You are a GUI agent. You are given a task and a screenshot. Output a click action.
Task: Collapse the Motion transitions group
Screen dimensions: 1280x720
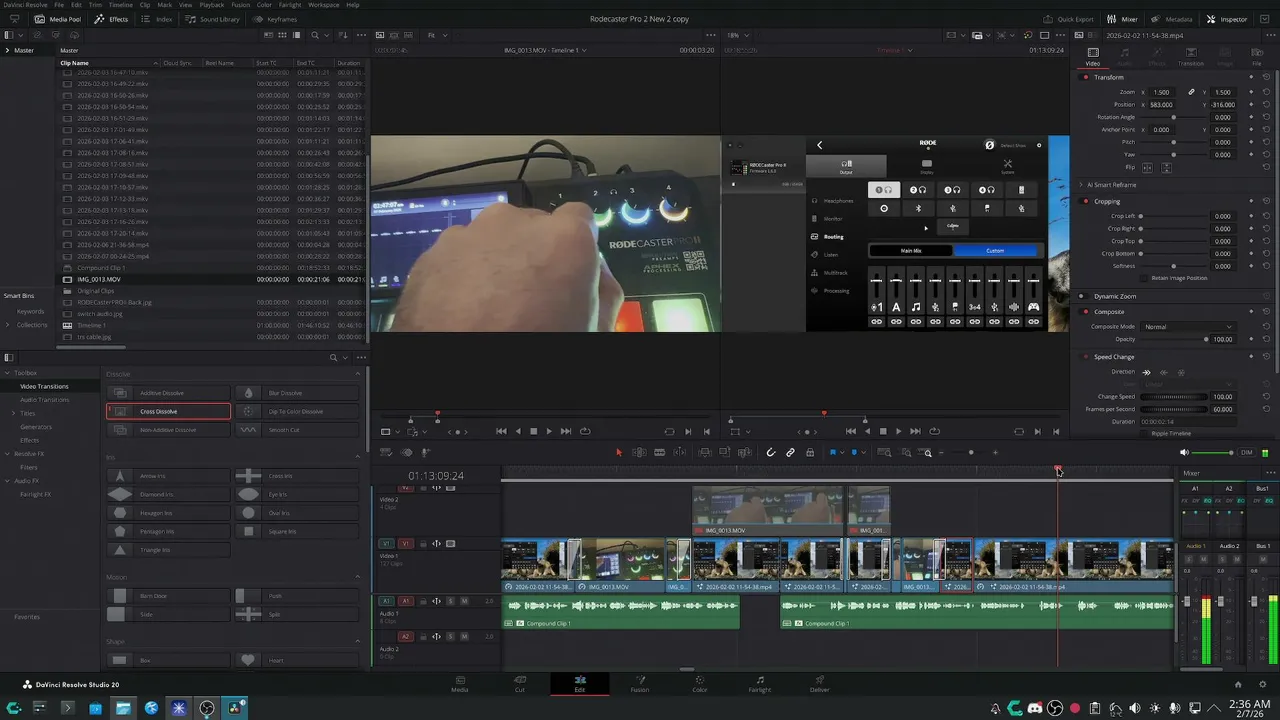point(358,577)
